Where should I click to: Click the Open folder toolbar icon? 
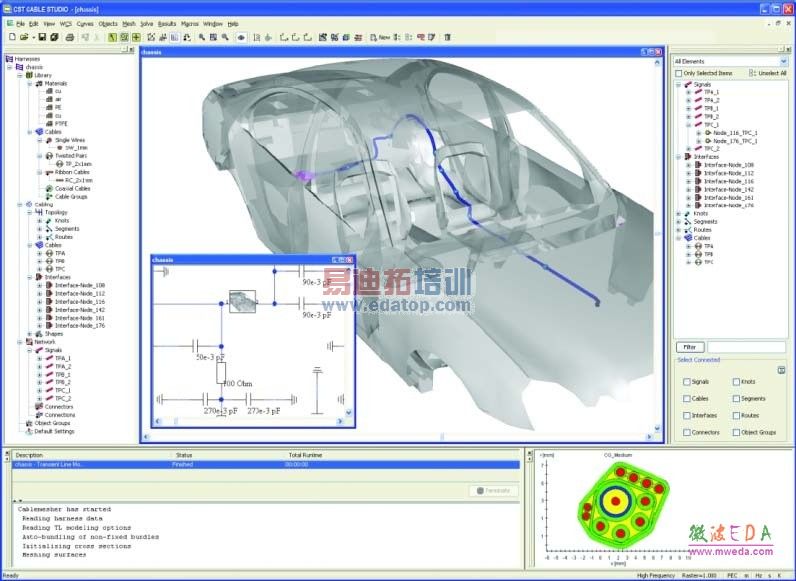[24, 37]
